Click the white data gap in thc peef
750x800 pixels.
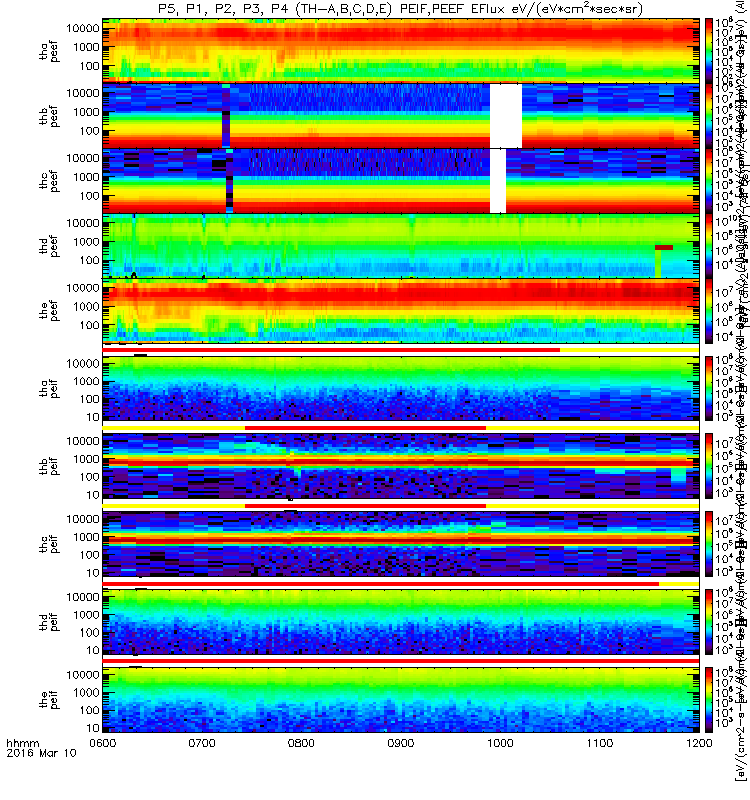(498, 181)
